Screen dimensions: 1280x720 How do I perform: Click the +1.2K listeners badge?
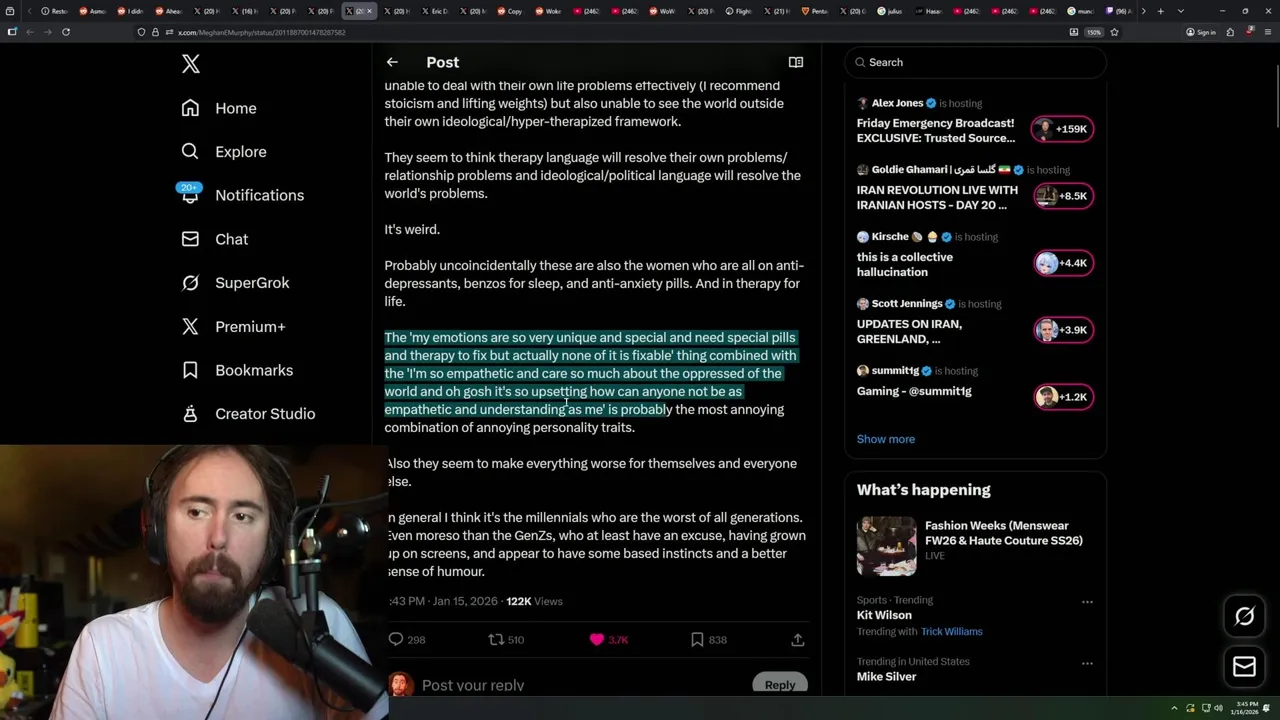point(1063,397)
